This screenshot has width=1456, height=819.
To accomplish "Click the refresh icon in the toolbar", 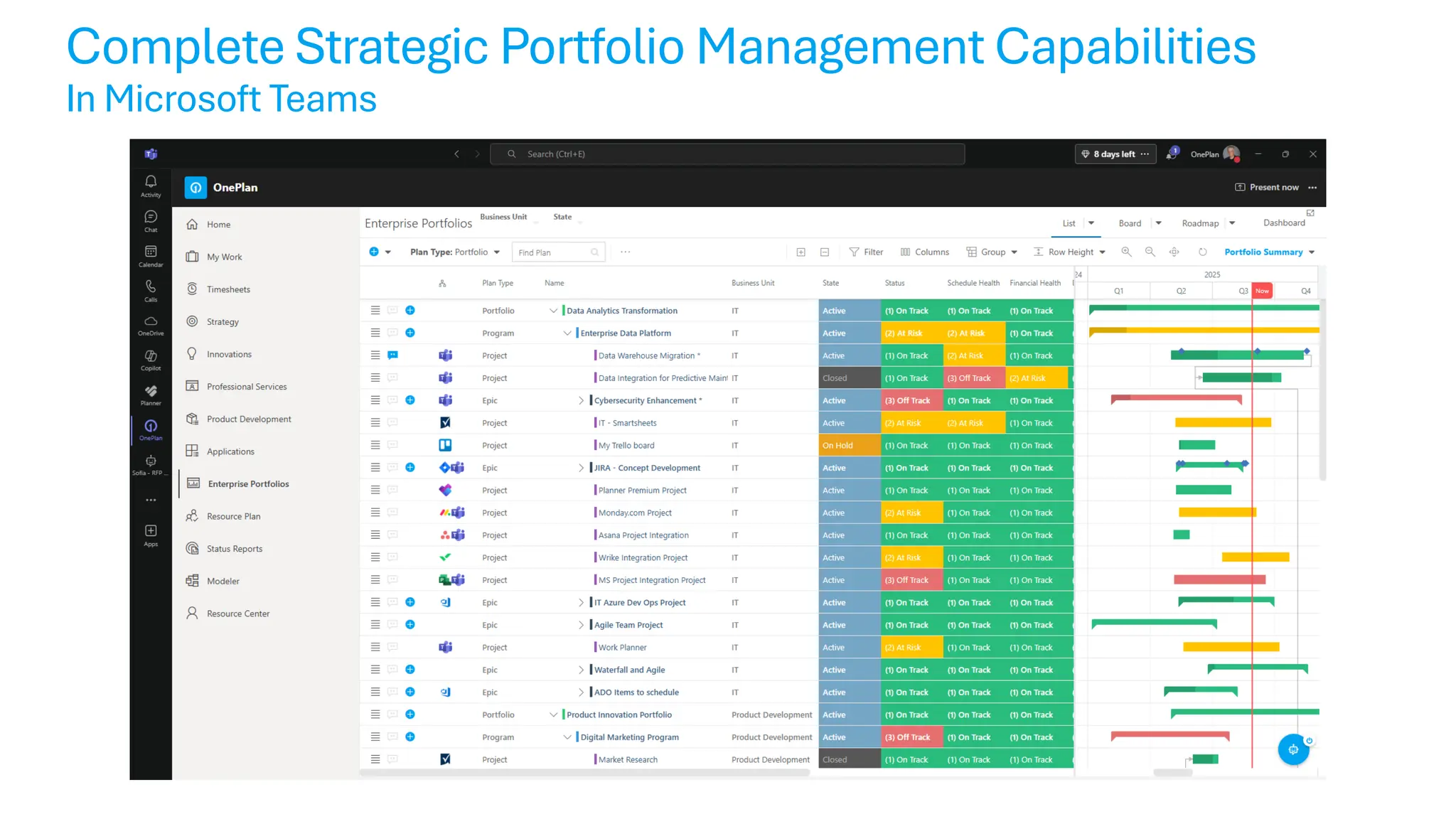I will click(1203, 252).
